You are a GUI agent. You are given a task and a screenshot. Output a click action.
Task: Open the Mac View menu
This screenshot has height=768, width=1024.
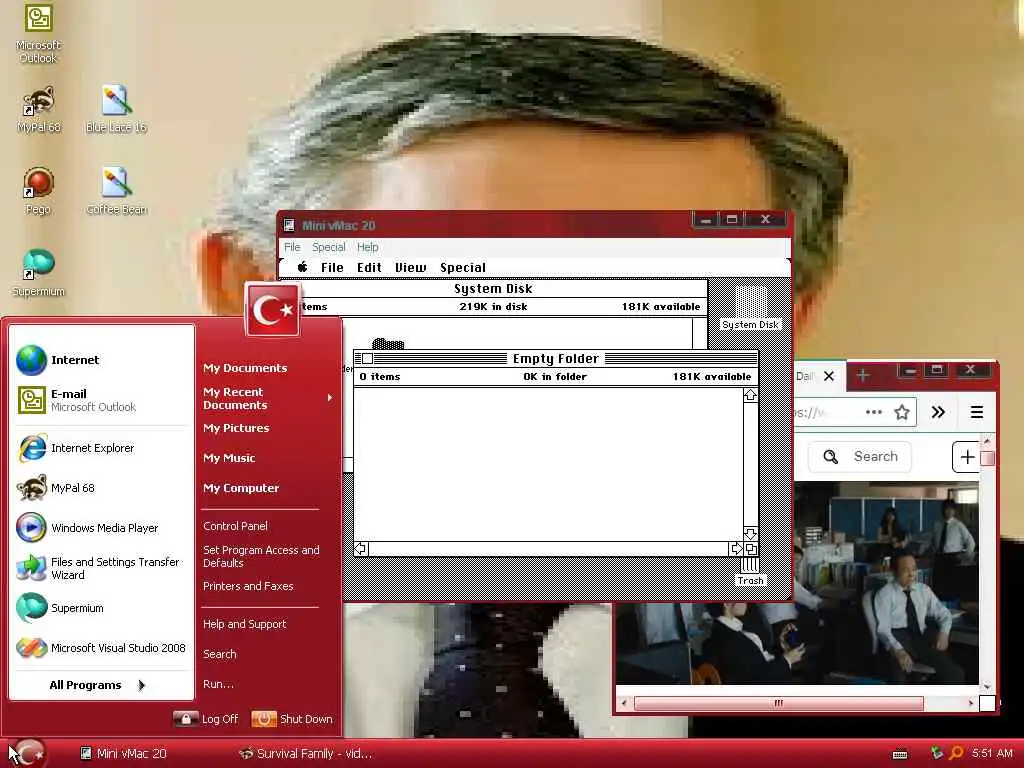410,267
